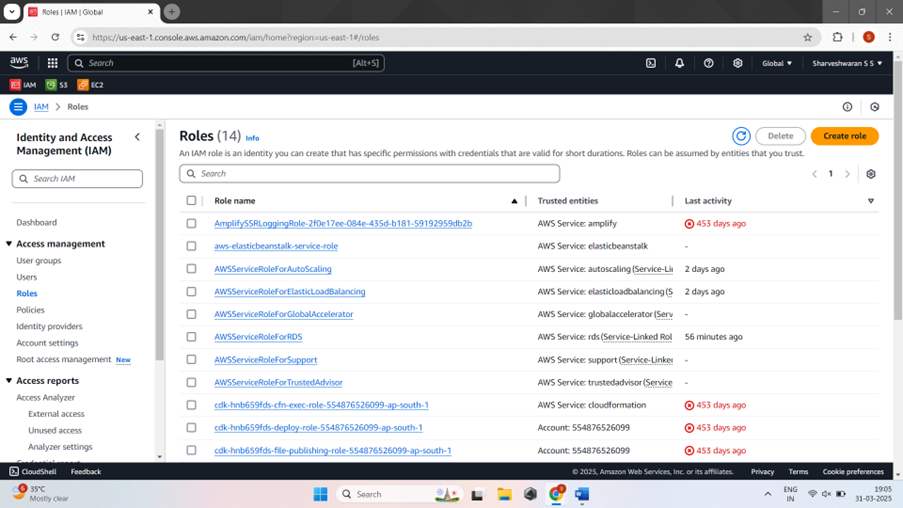Select all roles with header checkbox
This screenshot has width=903, height=508.
click(x=191, y=200)
